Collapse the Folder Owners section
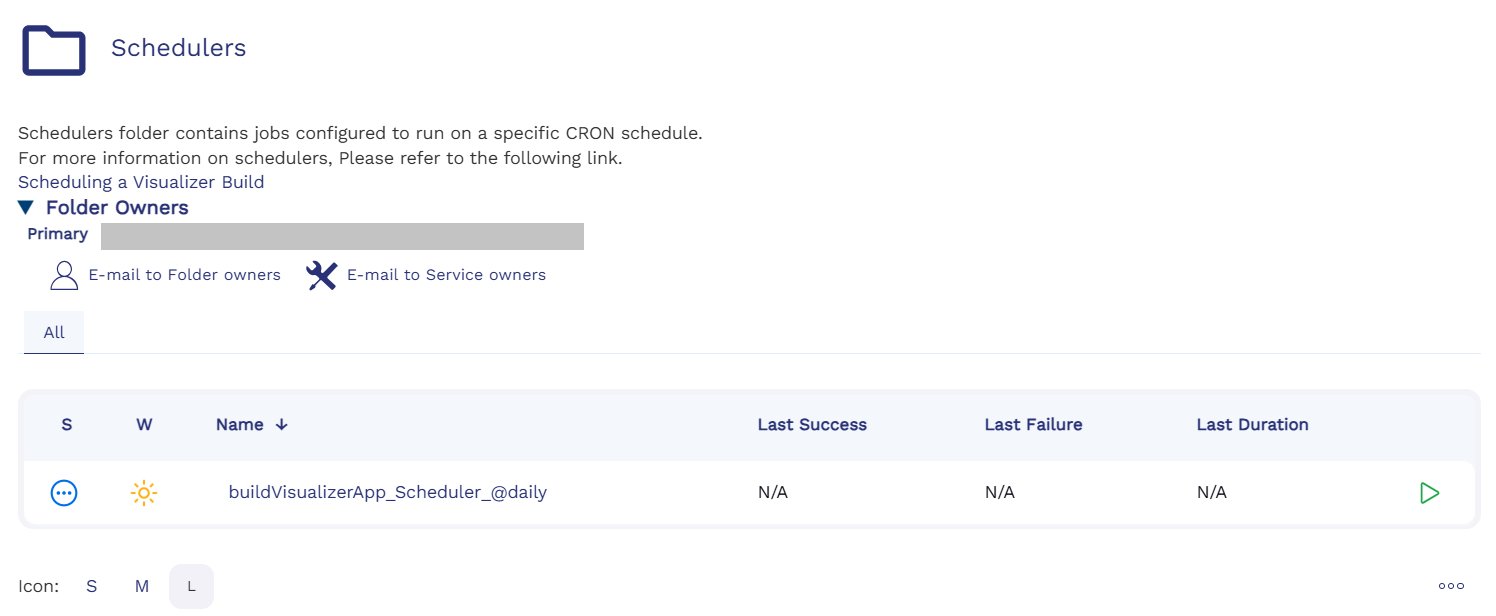The height and width of the screenshot is (616, 1496). [x=26, y=208]
